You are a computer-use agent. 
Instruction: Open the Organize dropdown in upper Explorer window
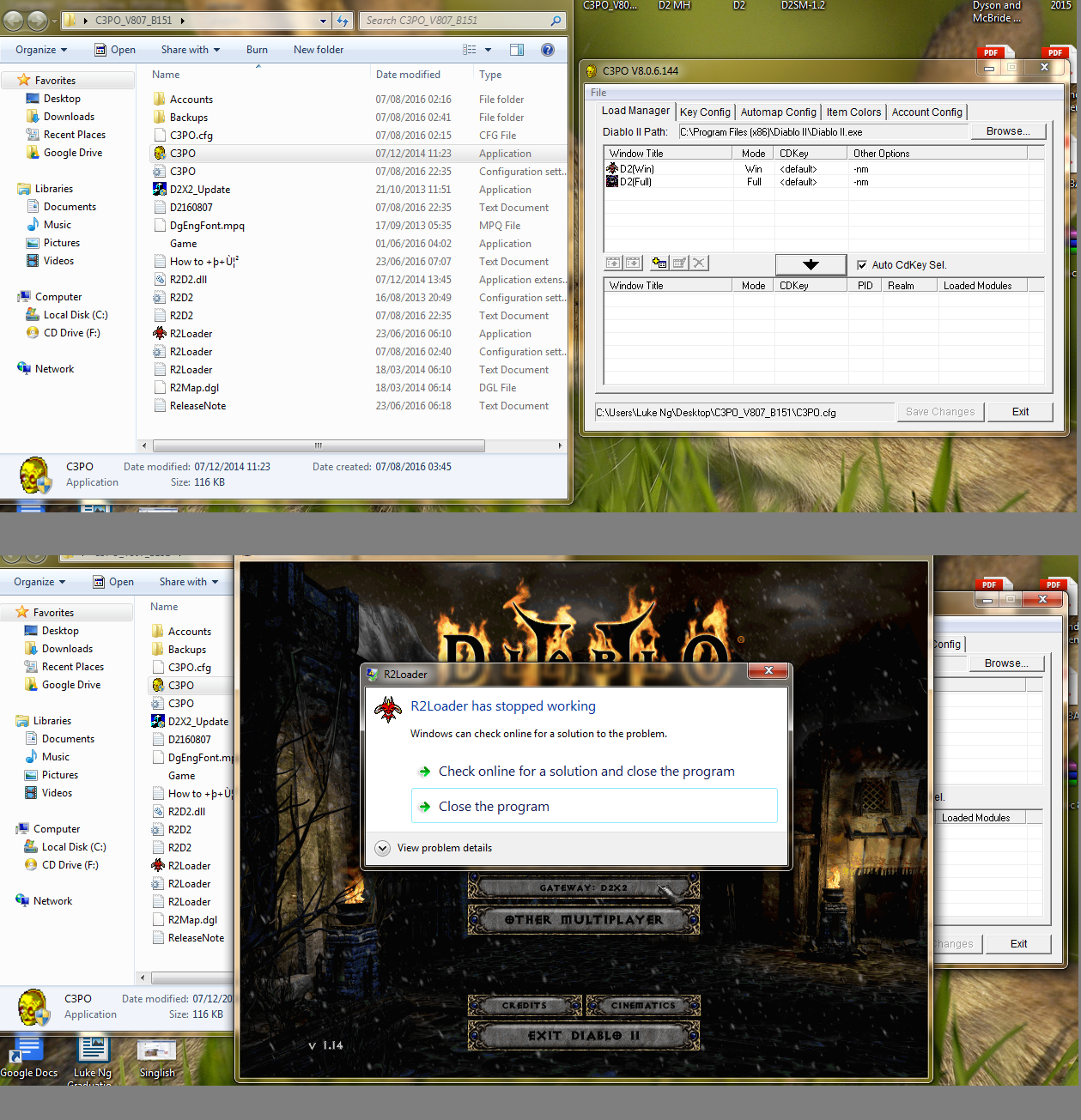coord(40,50)
